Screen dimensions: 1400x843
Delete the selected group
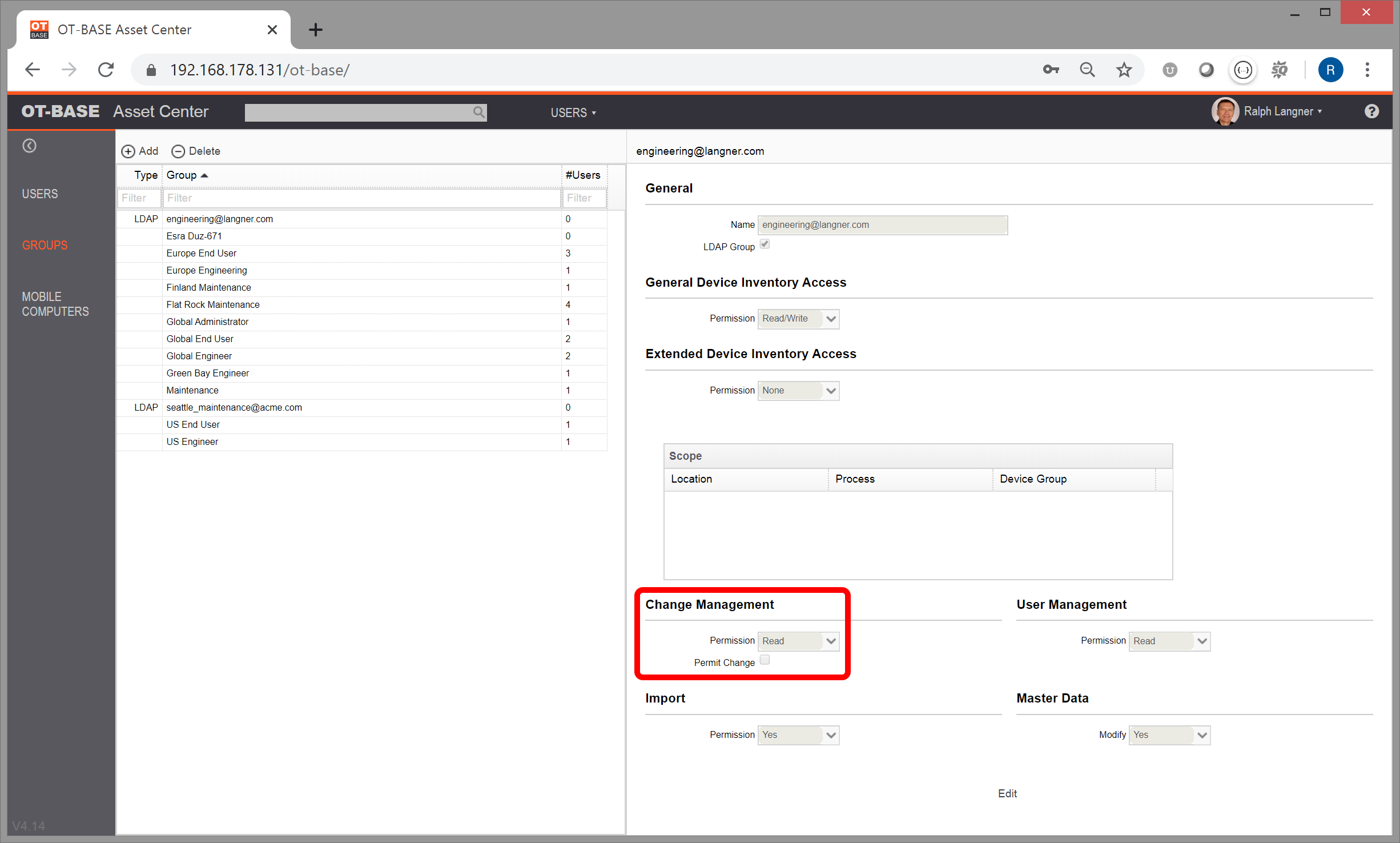pos(196,151)
